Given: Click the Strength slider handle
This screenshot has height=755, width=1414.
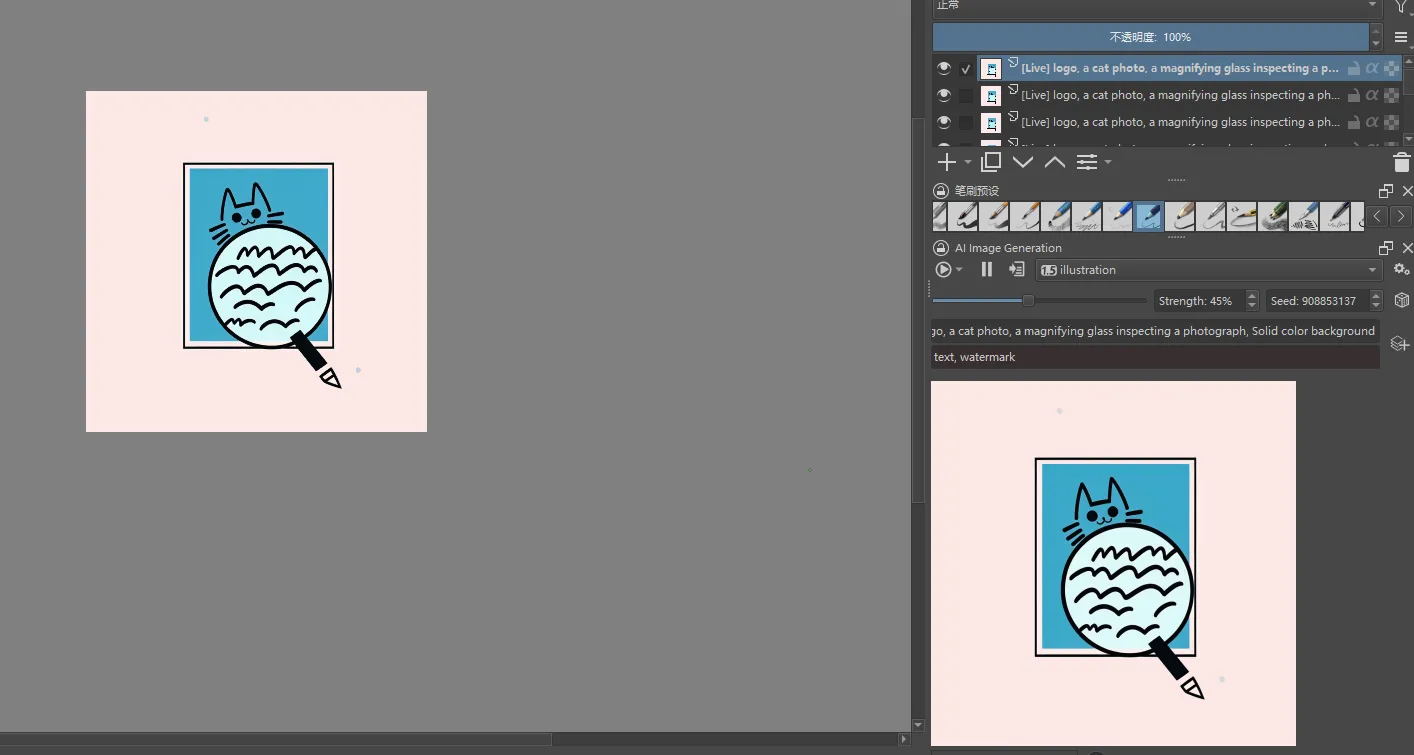Looking at the screenshot, I should pyautogui.click(x=1028, y=300).
